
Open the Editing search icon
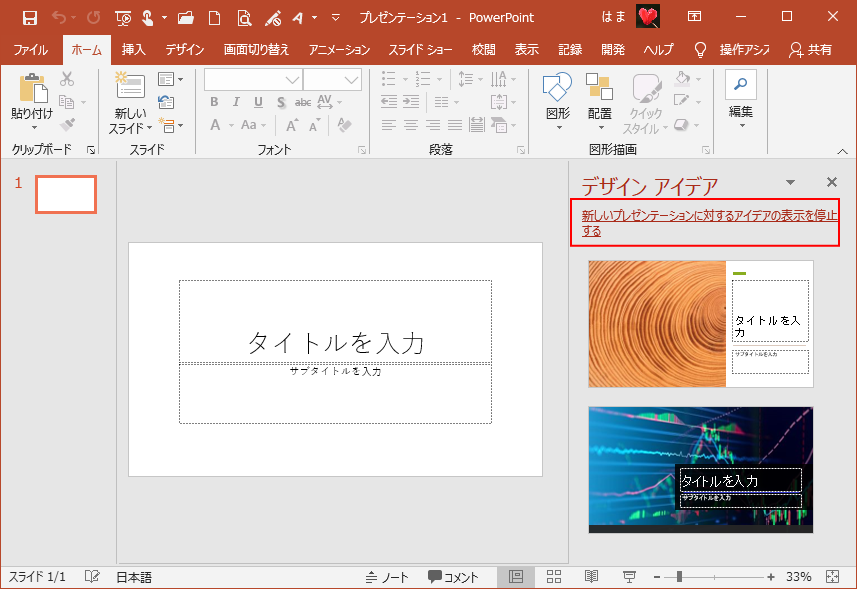pyautogui.click(x=741, y=85)
